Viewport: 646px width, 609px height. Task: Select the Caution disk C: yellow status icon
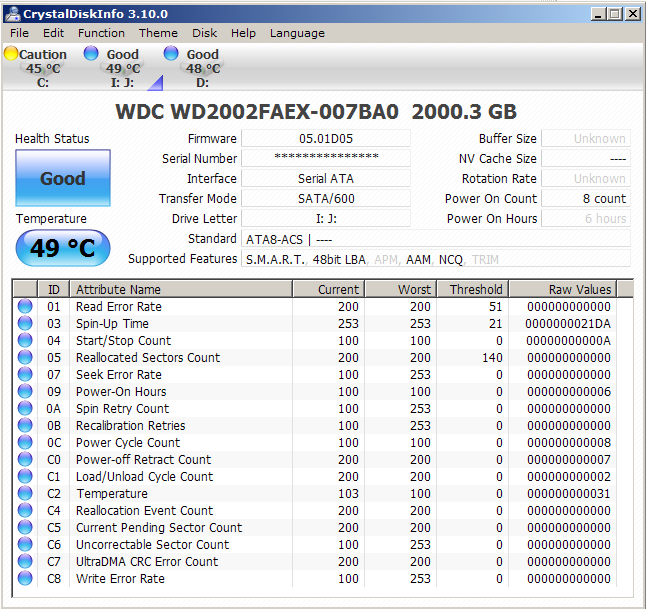11,54
